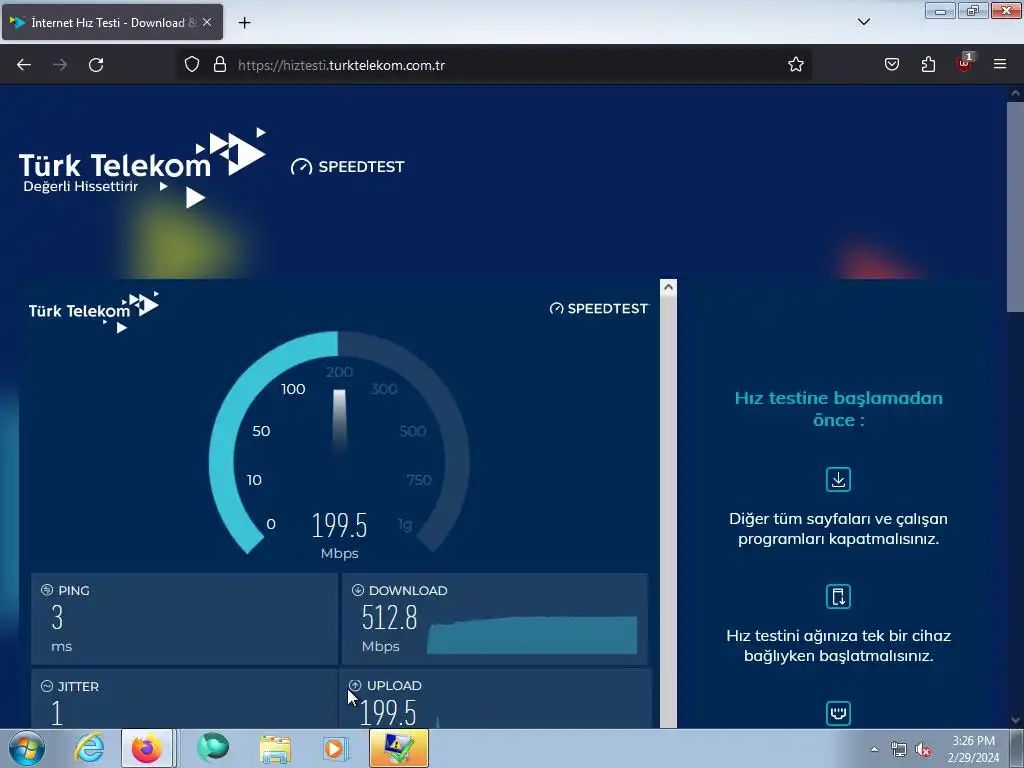The height and width of the screenshot is (768, 1024).
Task: Expand the list all tabs chevron
Action: pyautogui.click(x=864, y=22)
